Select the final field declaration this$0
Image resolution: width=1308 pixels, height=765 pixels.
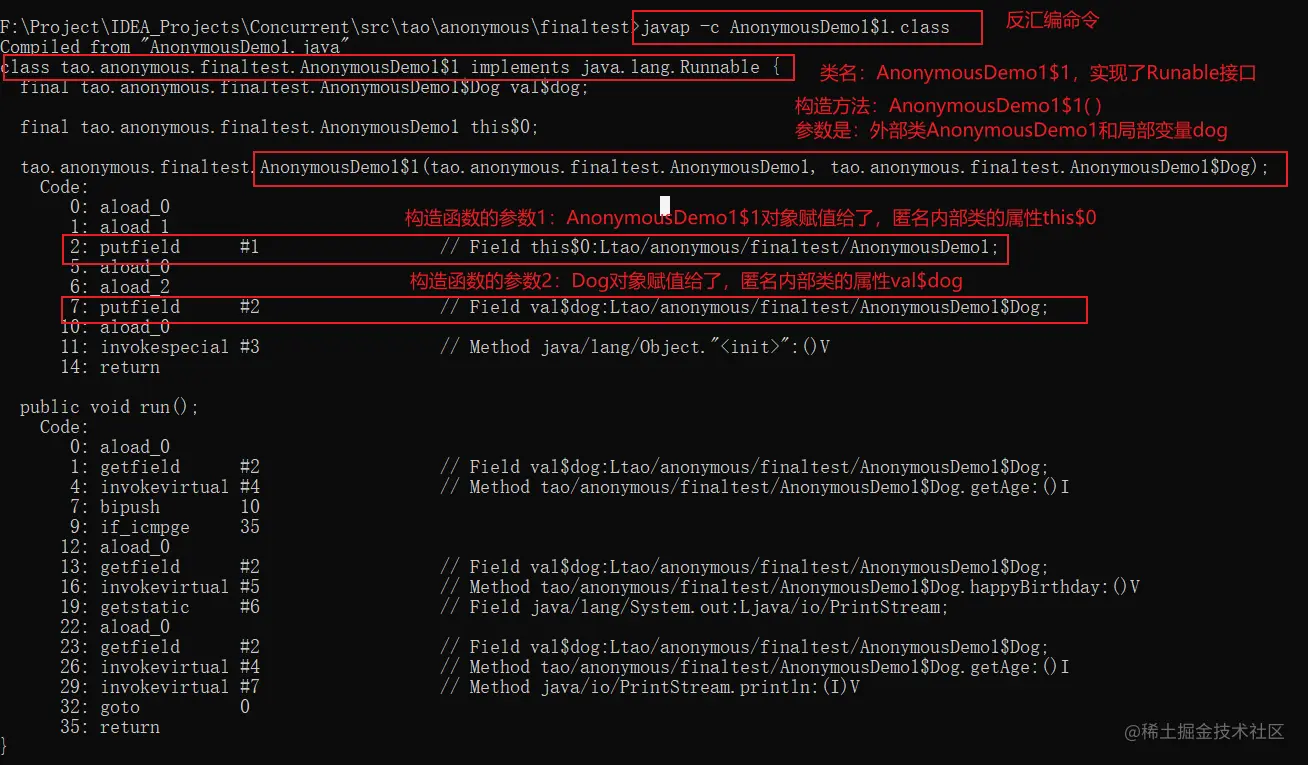(x=280, y=127)
